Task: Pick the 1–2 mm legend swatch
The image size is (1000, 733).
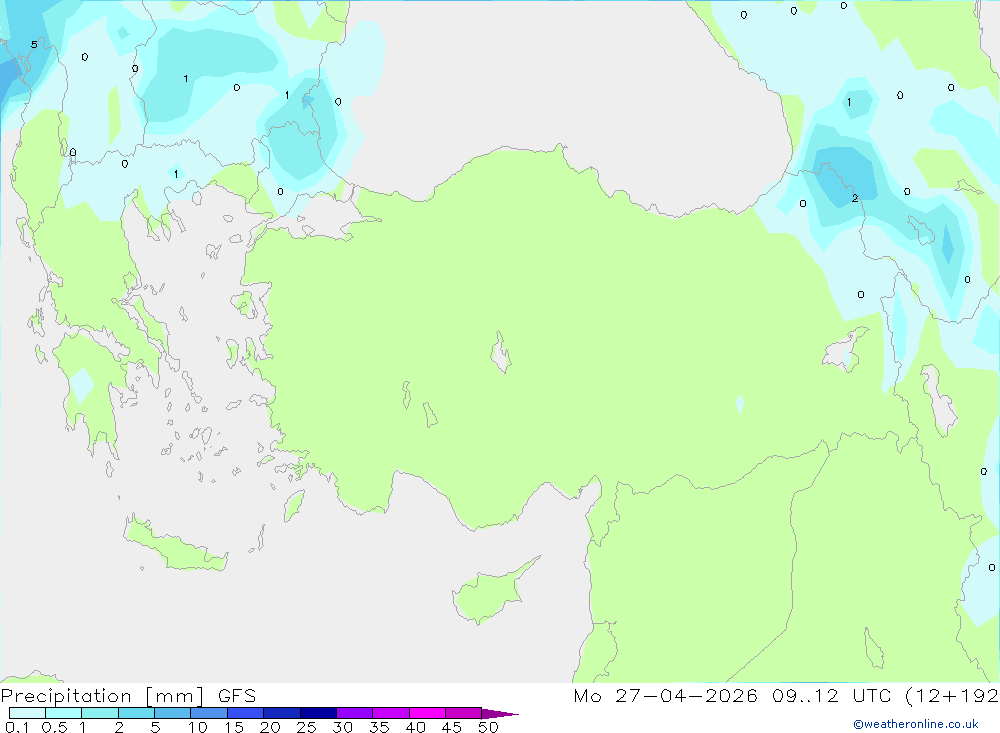Action: click(100, 713)
